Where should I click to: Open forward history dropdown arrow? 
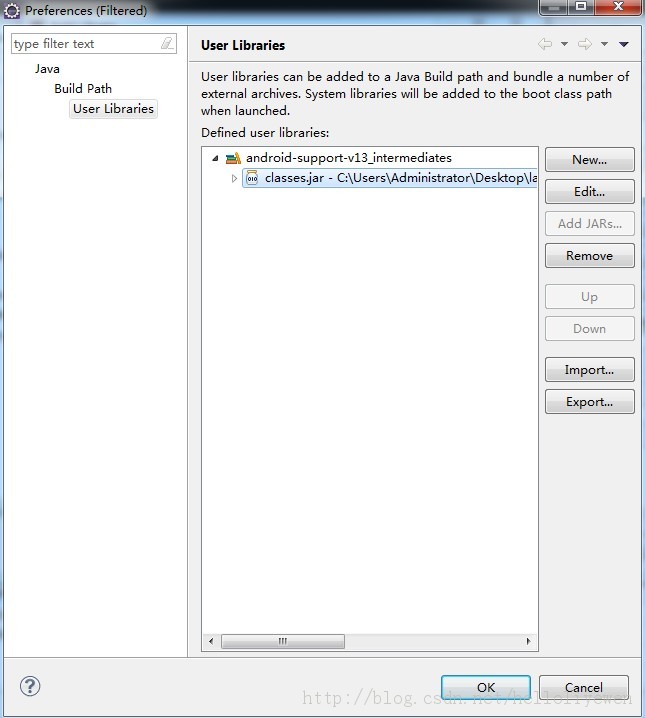click(604, 44)
